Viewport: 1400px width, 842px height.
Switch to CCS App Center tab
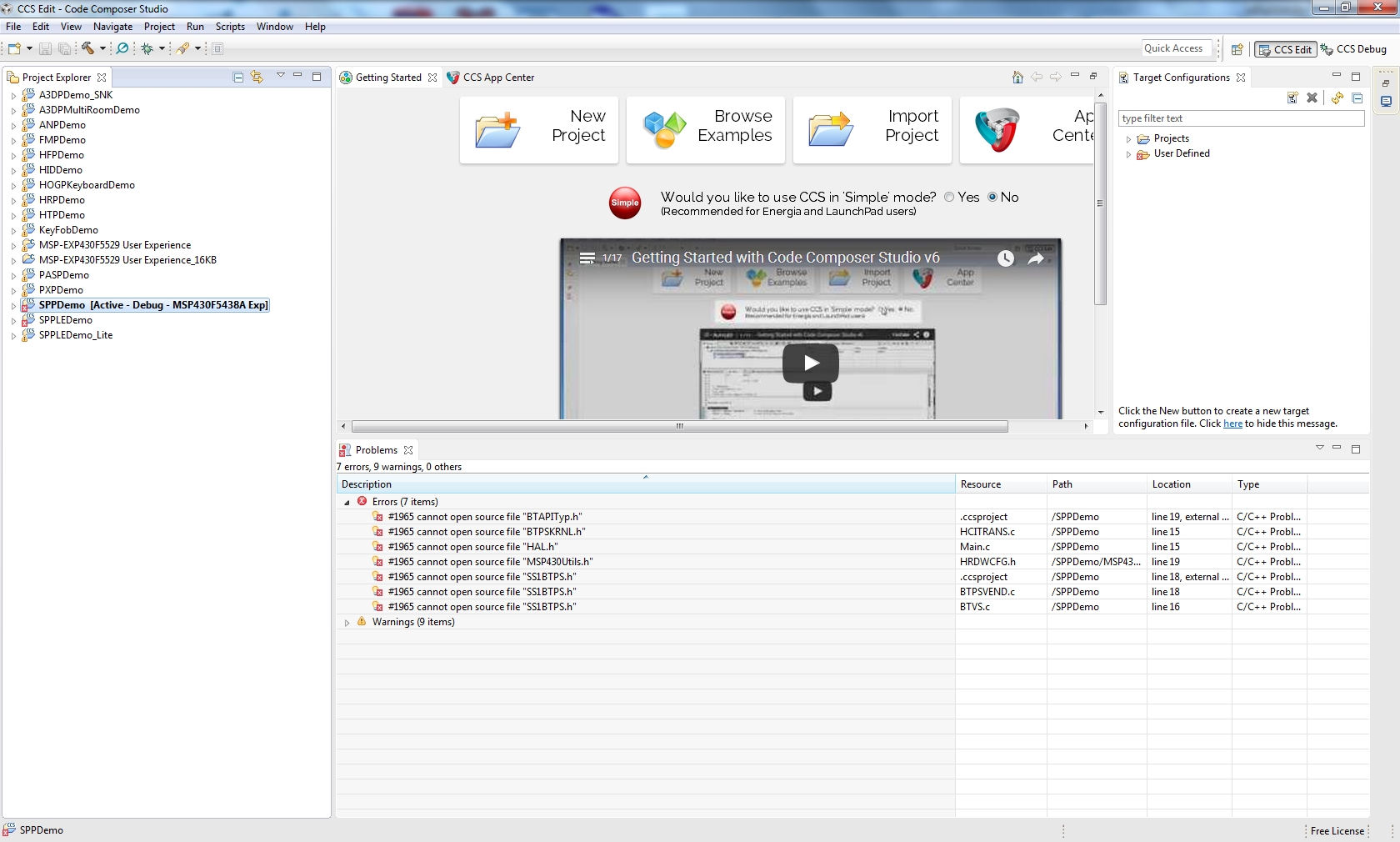point(491,78)
